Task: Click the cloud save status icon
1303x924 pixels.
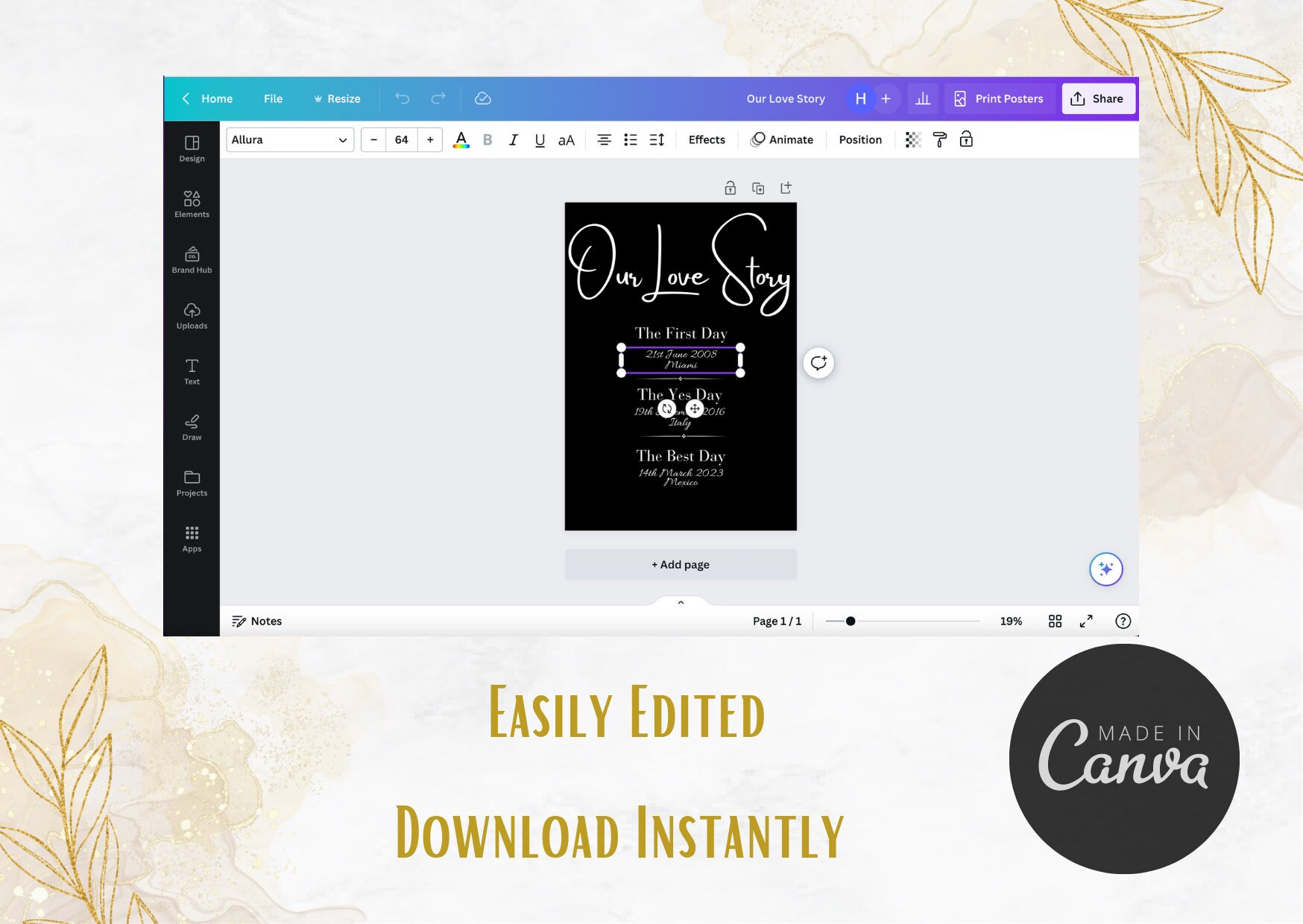Action: 483,98
